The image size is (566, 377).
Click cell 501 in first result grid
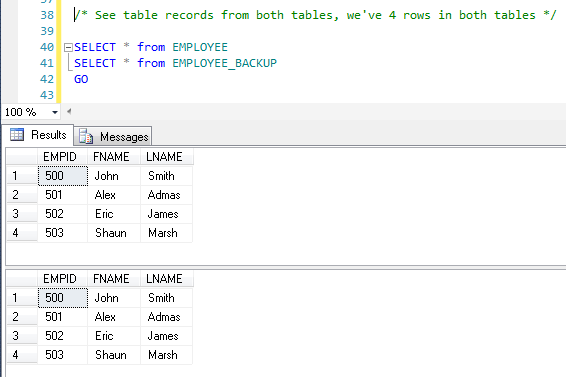(63, 195)
